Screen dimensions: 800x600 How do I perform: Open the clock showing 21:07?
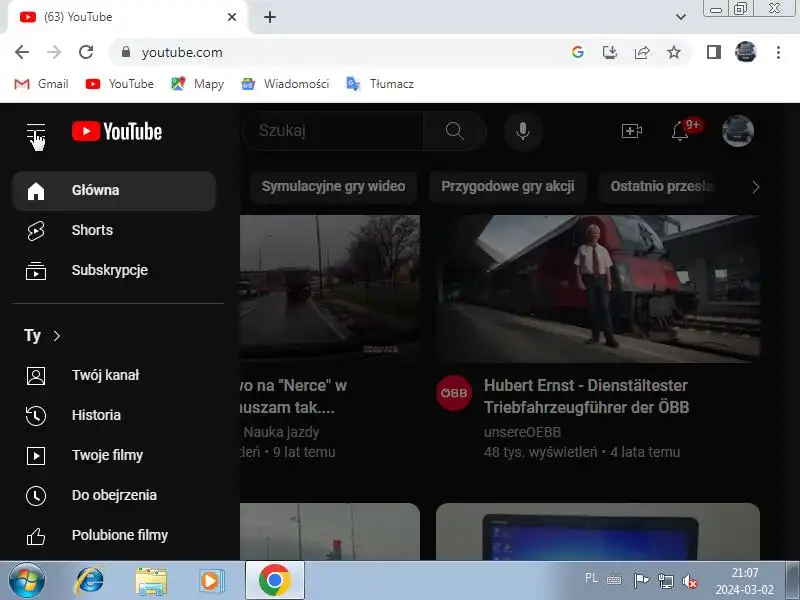click(x=744, y=581)
